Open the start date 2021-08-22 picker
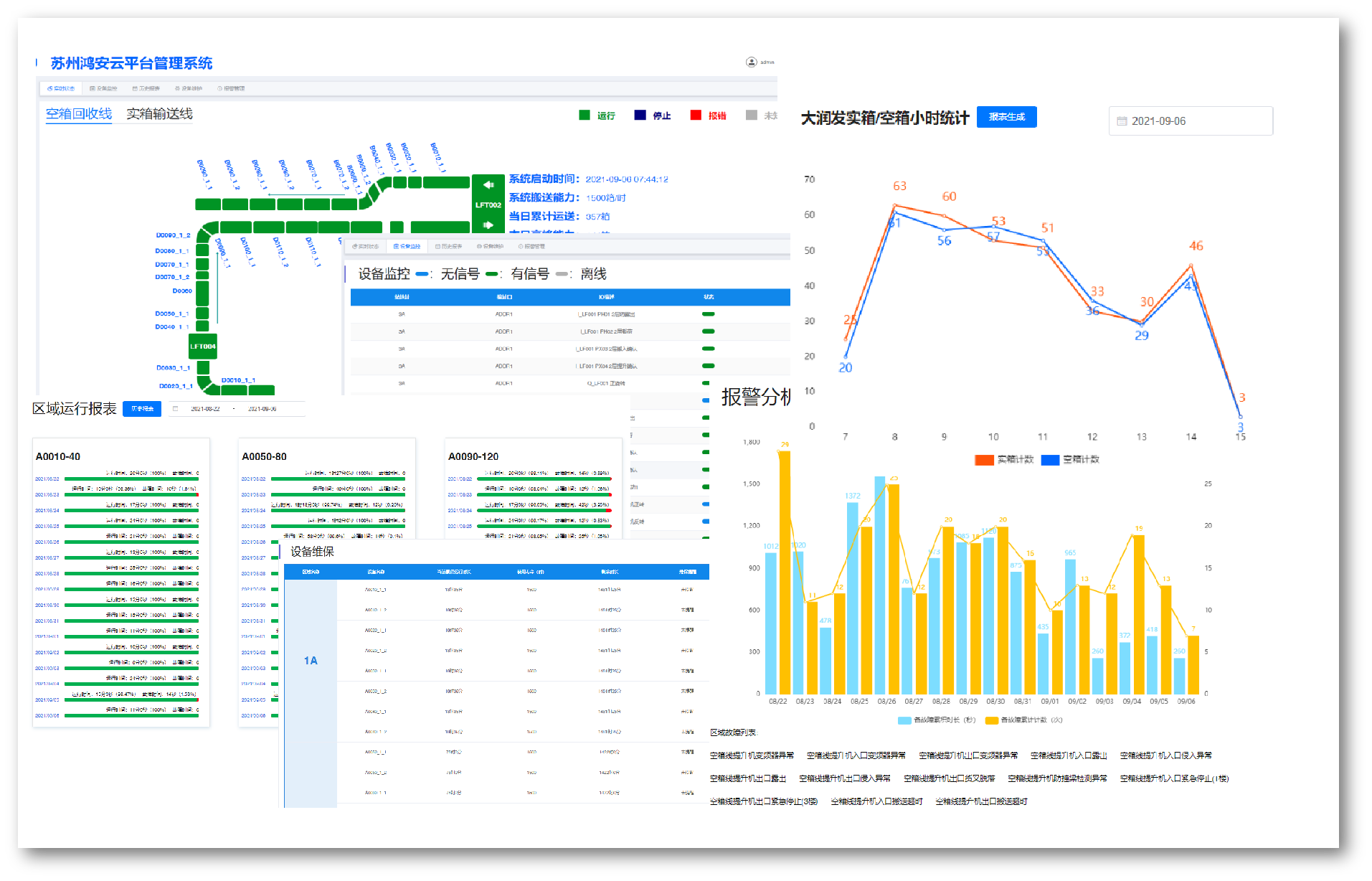 point(205,409)
